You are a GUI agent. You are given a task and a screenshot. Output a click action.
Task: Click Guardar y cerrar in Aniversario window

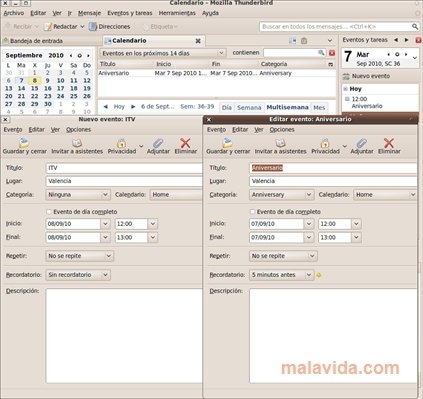[228, 146]
